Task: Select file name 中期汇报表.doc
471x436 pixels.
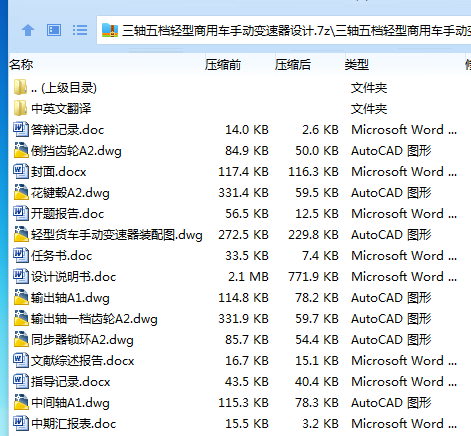Action: [x=73, y=424]
